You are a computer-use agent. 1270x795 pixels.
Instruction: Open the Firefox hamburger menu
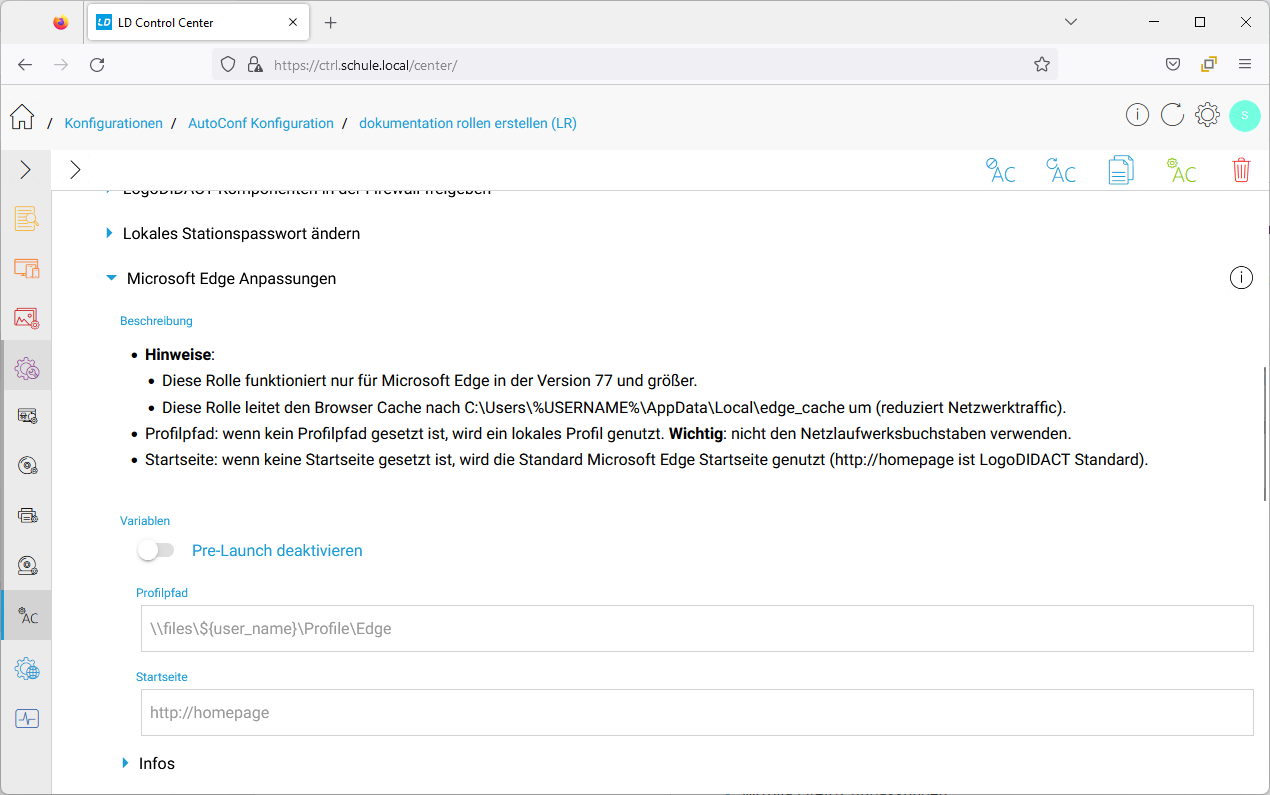1245,64
